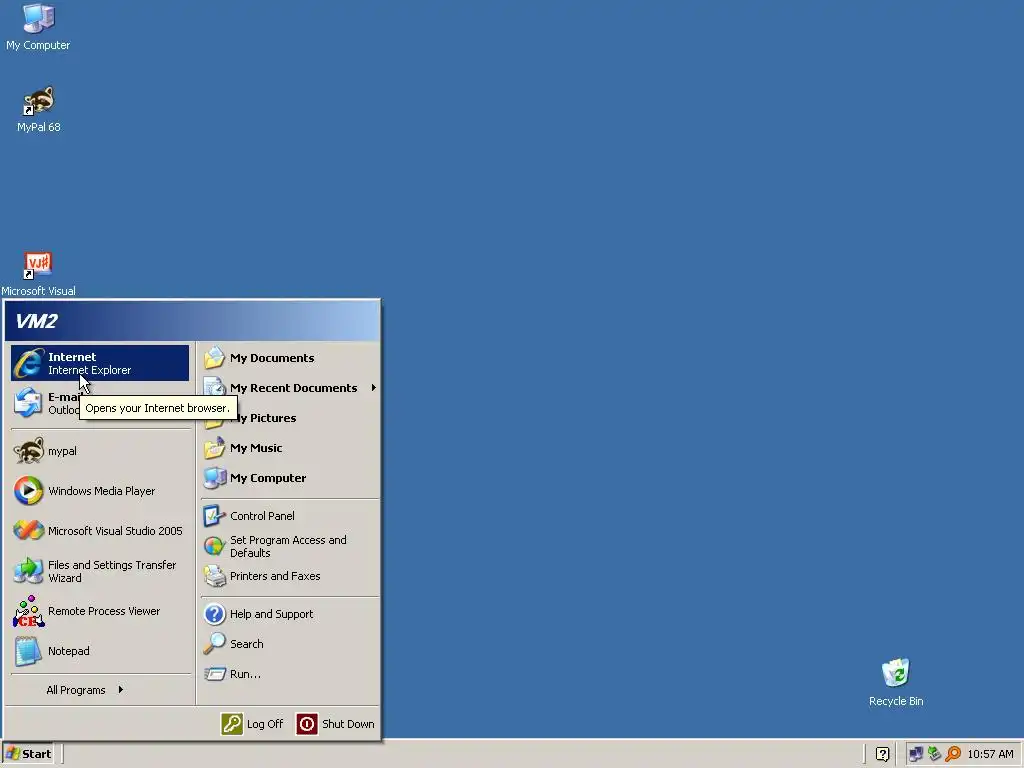Open My Music folder
The width and height of the screenshot is (1024, 768).
click(x=290, y=448)
